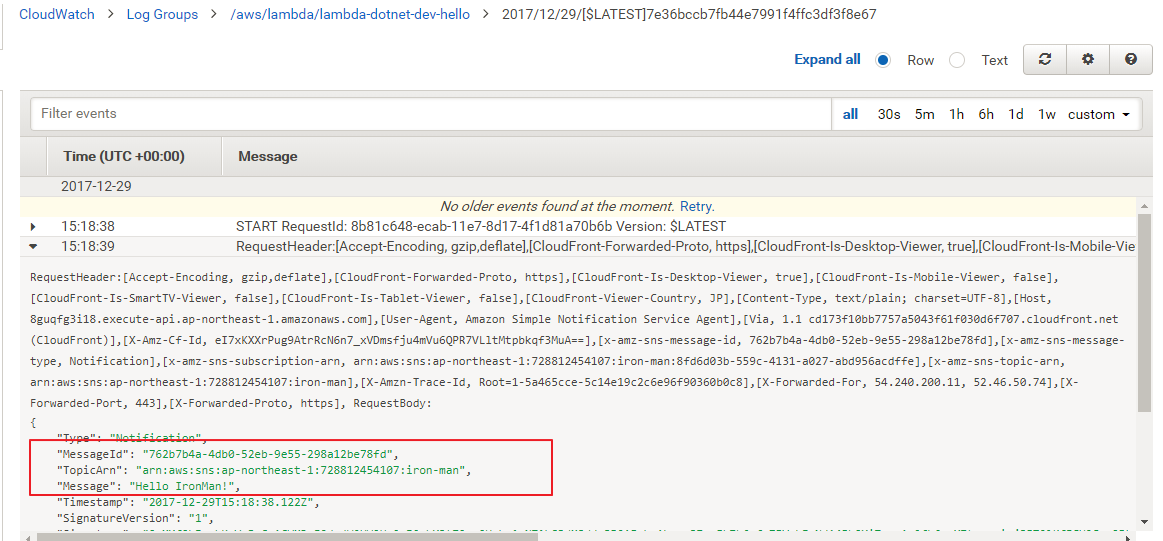Open Log Groups breadcrumb
Screen dimensions: 1163x541
162,14
